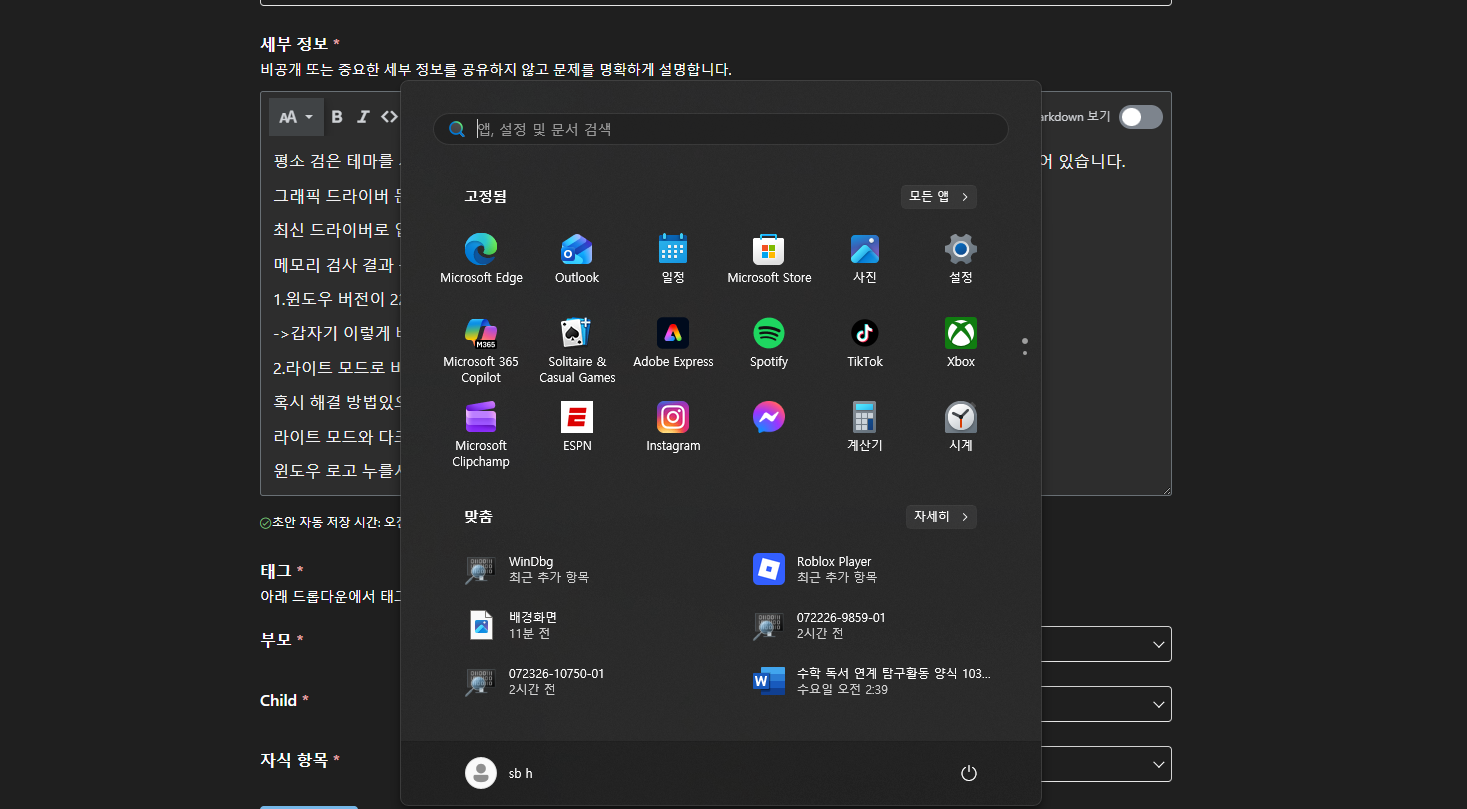The image size is (1467, 809).
Task: Open Microsoft Edge from pinned apps
Action: pyautogui.click(x=481, y=259)
